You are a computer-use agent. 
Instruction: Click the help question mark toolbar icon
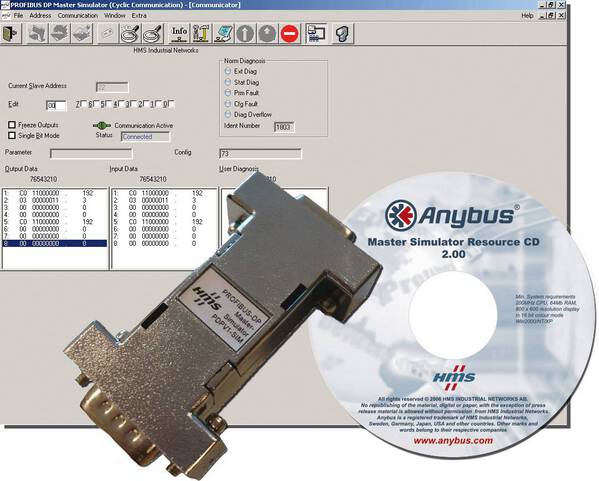click(343, 34)
